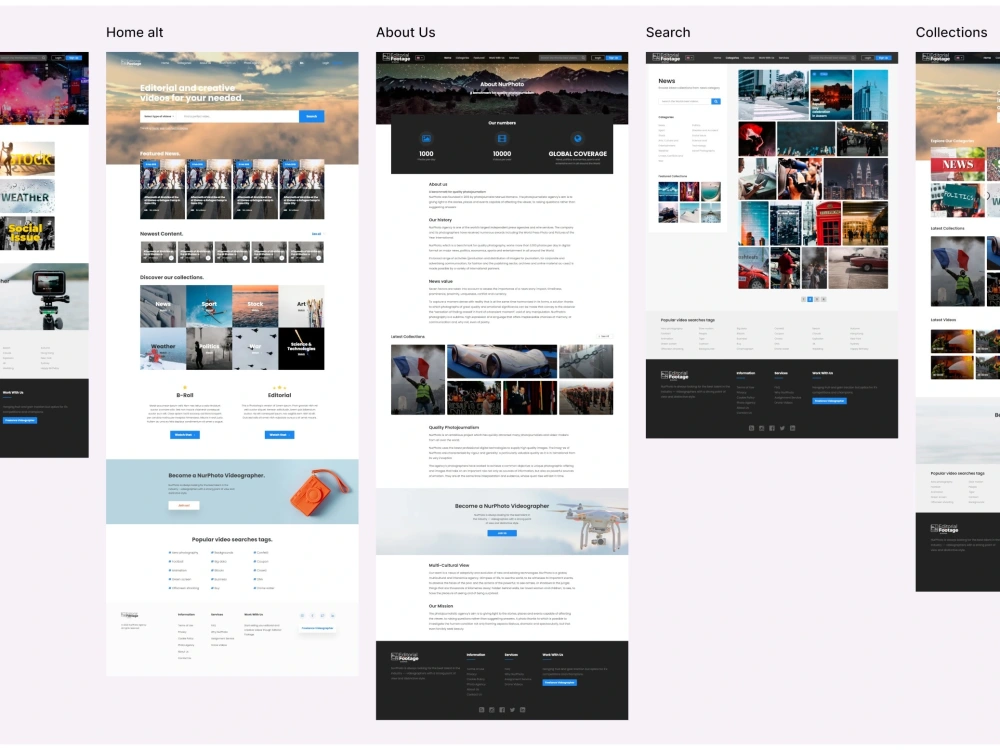The width and height of the screenshot is (1000, 750).
Task: Click the magnifier icon in the Search sidebar search bar
Action: point(716,101)
